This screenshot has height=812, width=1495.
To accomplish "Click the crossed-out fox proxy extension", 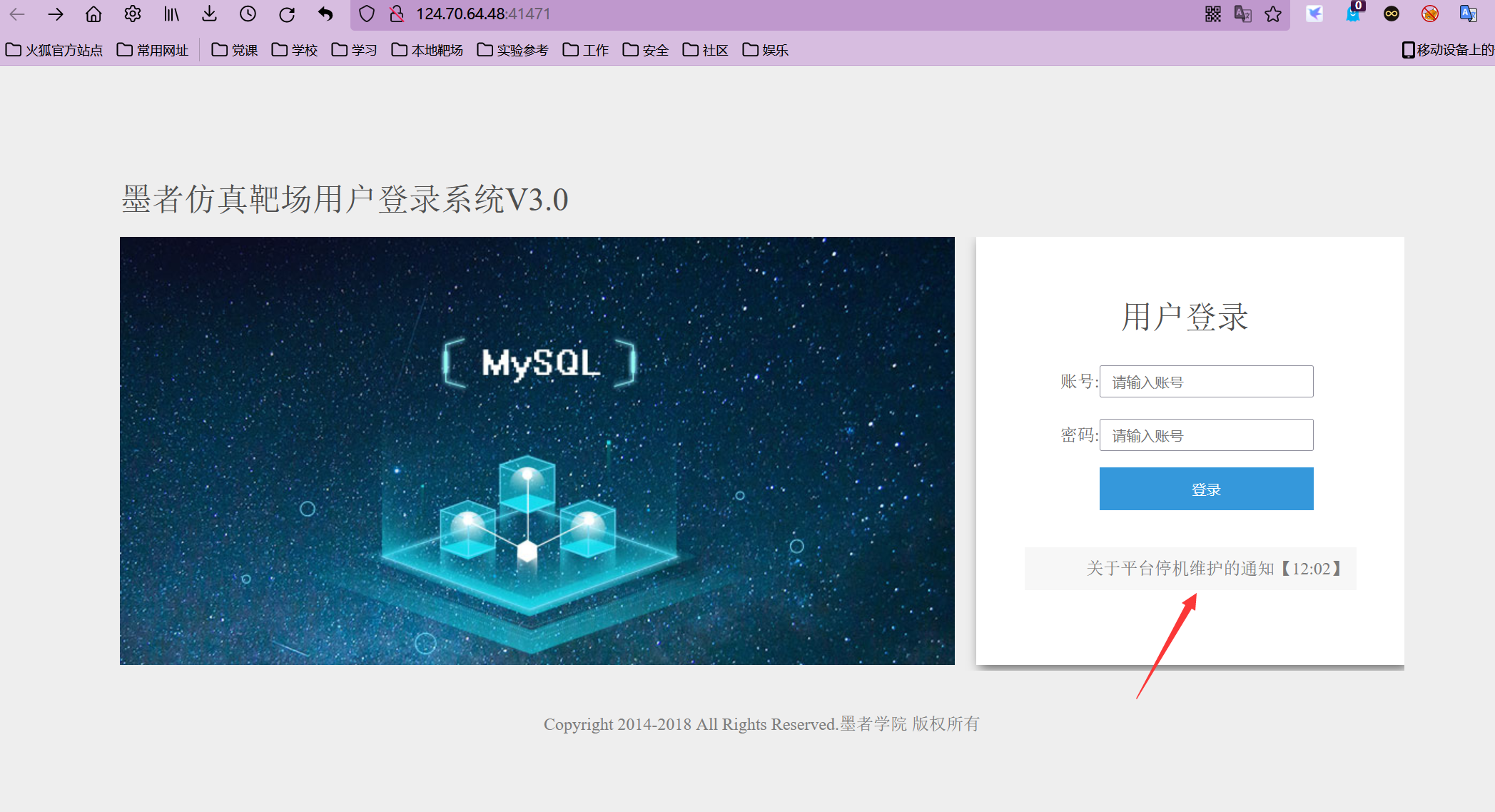I will pyautogui.click(x=1428, y=14).
